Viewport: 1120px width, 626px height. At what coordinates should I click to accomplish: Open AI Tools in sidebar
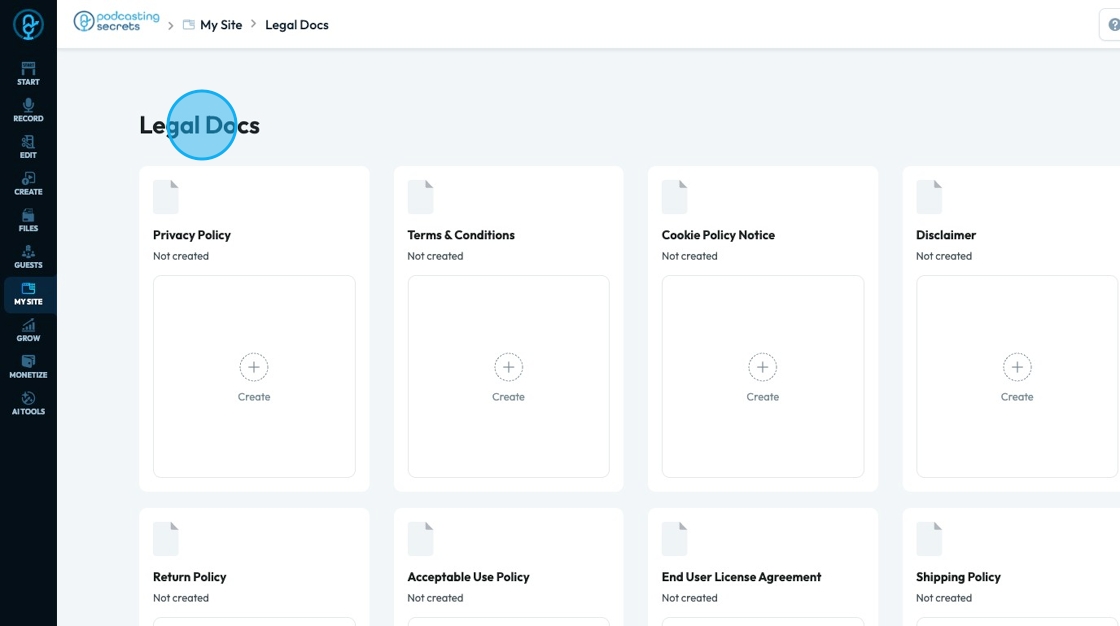(x=28, y=403)
